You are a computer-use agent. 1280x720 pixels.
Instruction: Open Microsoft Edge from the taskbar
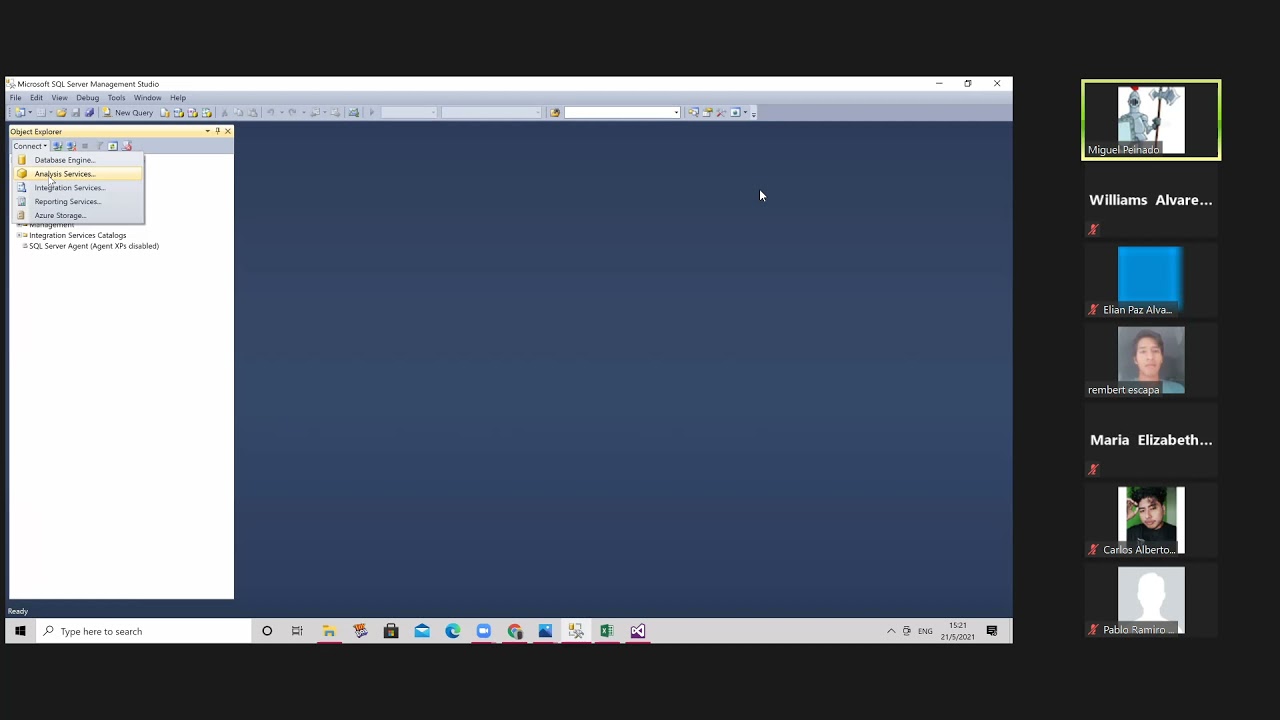click(x=453, y=631)
